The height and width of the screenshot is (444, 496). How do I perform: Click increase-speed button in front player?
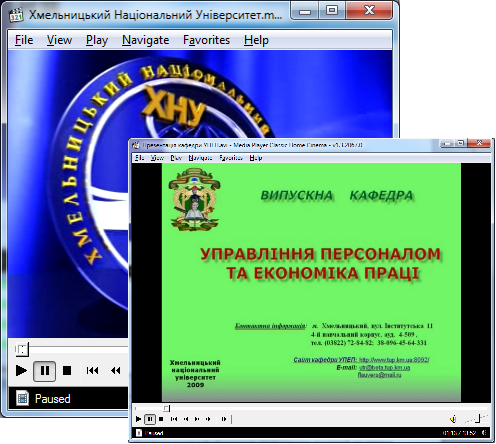197,419
